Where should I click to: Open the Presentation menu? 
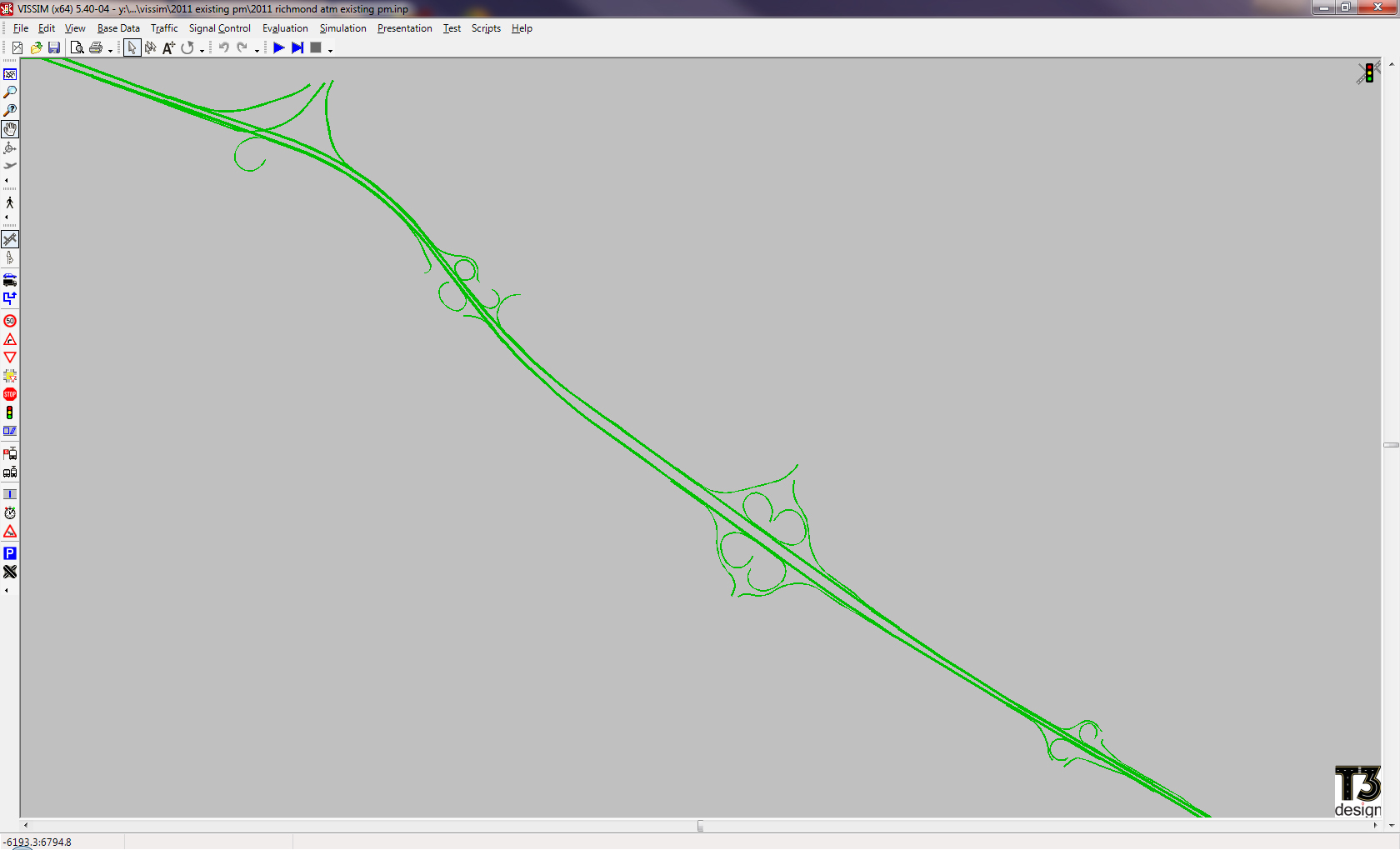click(x=404, y=28)
